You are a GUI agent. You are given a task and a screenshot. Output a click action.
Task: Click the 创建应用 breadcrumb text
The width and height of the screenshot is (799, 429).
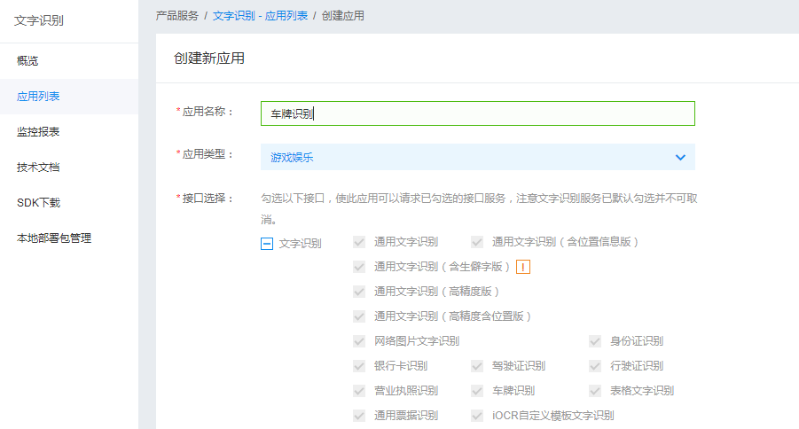click(343, 16)
